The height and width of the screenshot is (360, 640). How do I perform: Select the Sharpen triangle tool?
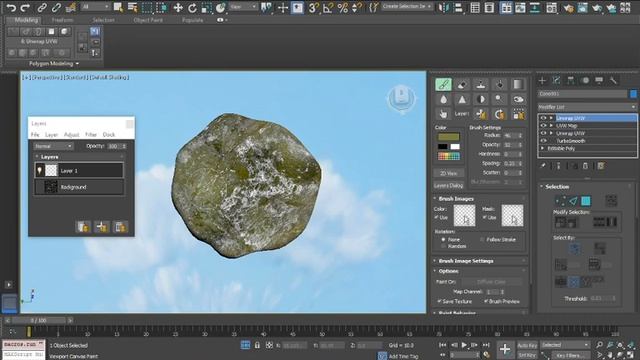pyautogui.click(x=462, y=99)
